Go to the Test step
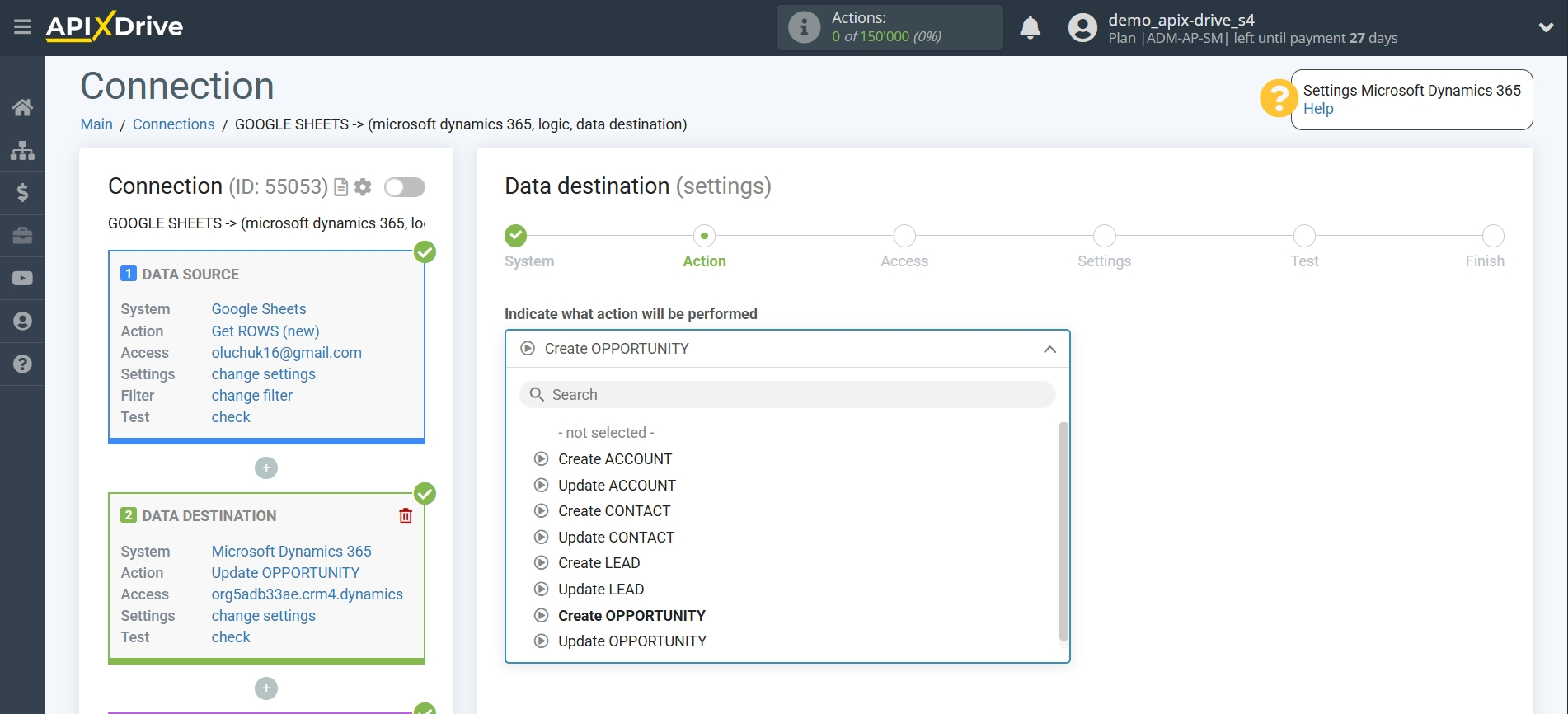Screen dimensions: 1568x714 (1304, 237)
